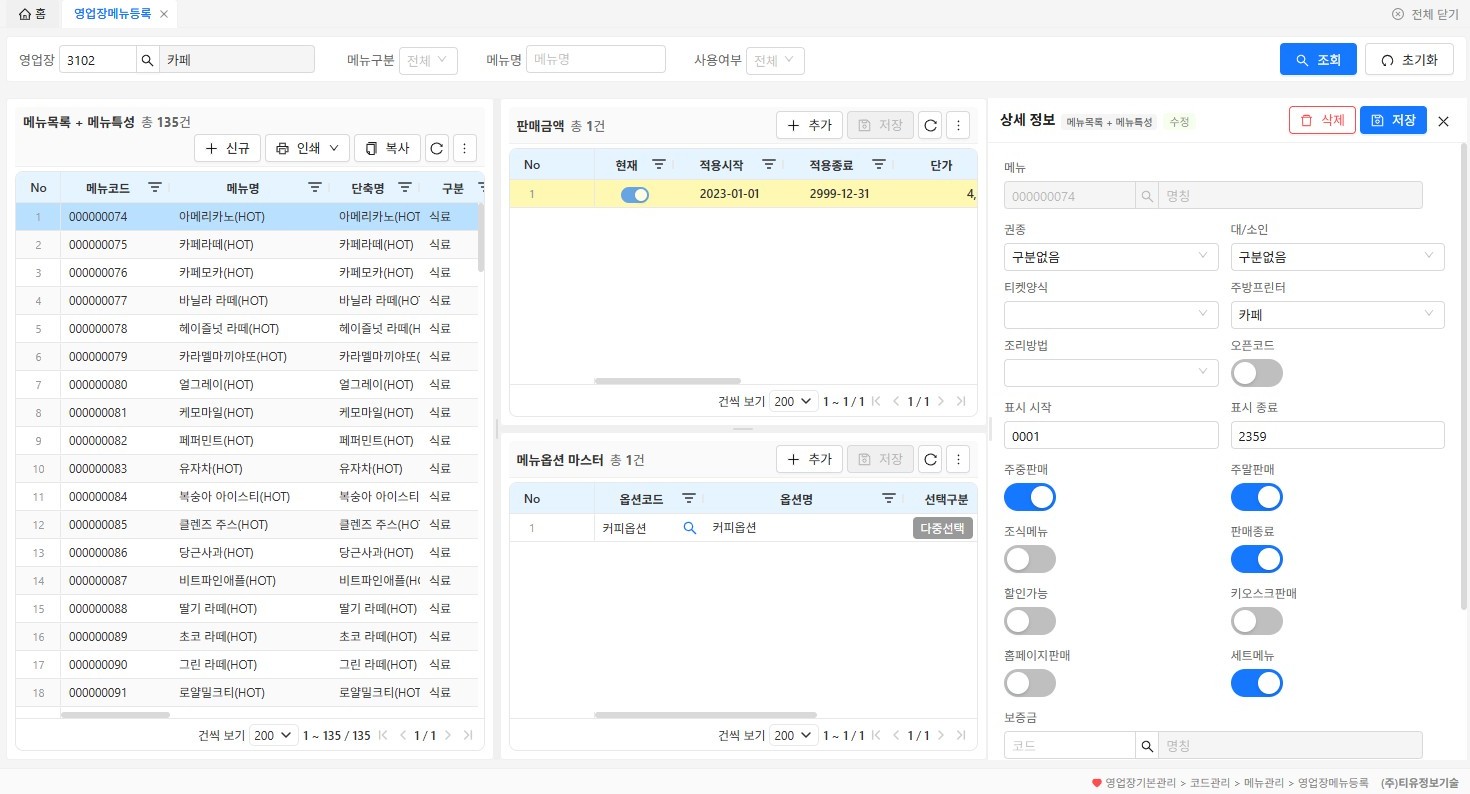Enable the 할인가능 switch

[x=1030, y=621]
